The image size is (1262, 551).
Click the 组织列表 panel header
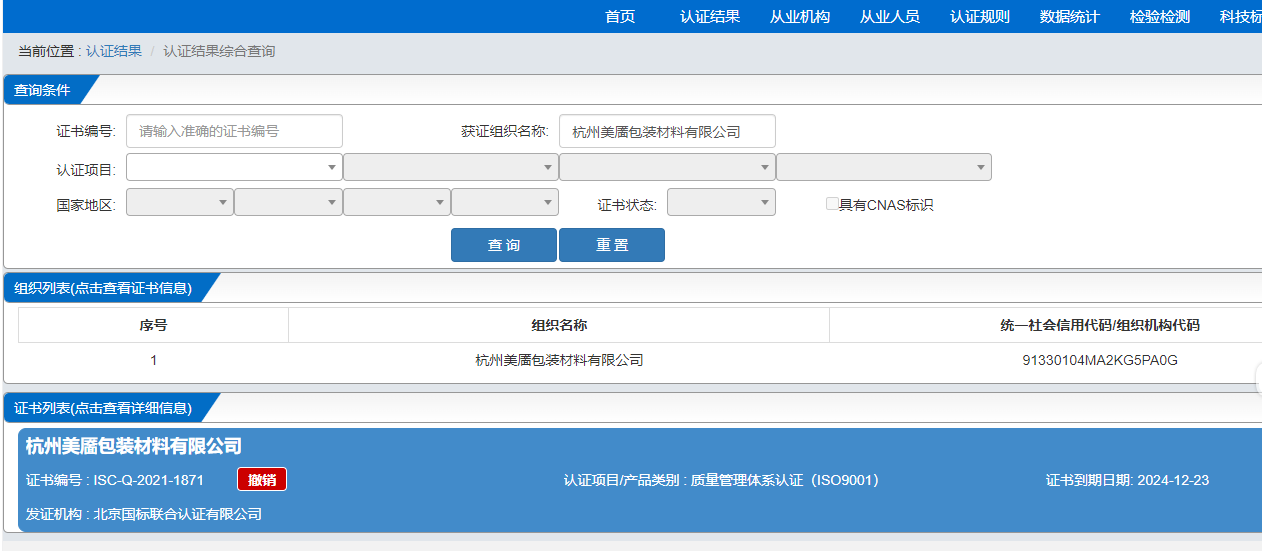click(103, 288)
